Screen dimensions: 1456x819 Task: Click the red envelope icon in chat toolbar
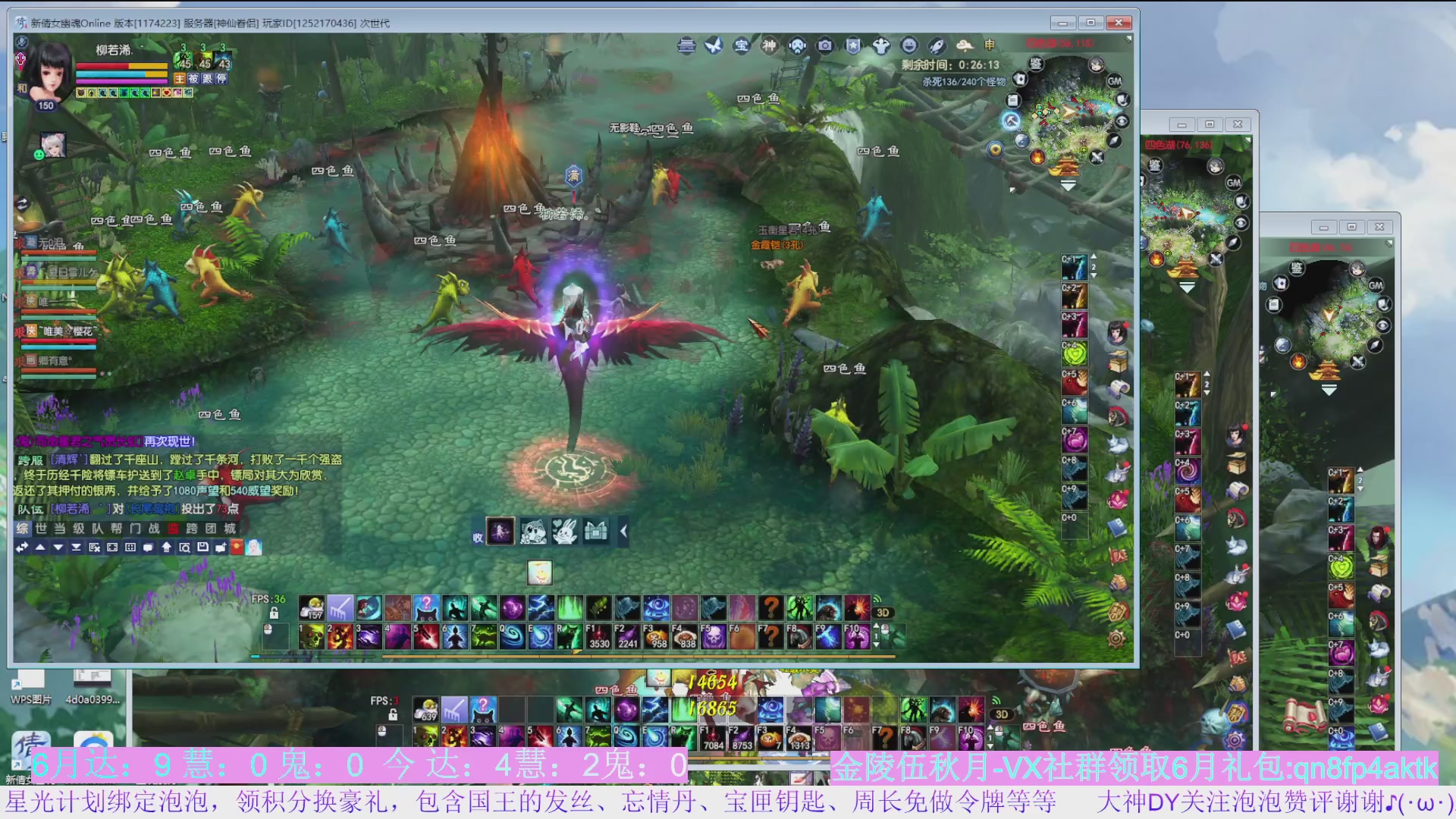[237, 548]
